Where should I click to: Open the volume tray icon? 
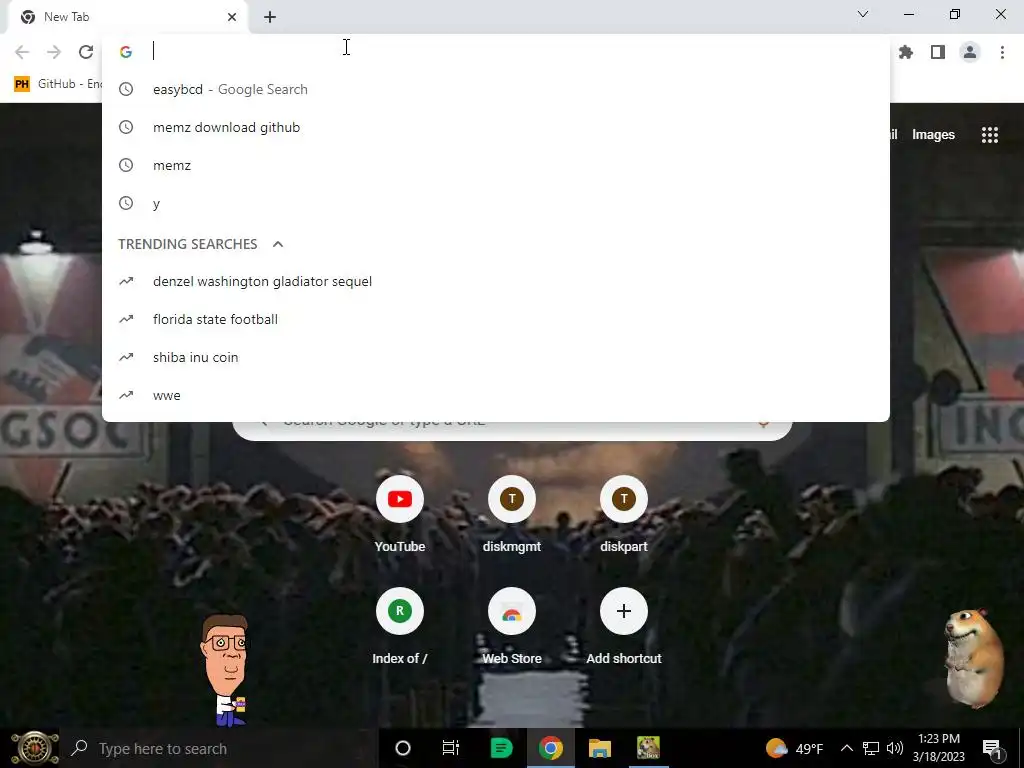click(895, 748)
